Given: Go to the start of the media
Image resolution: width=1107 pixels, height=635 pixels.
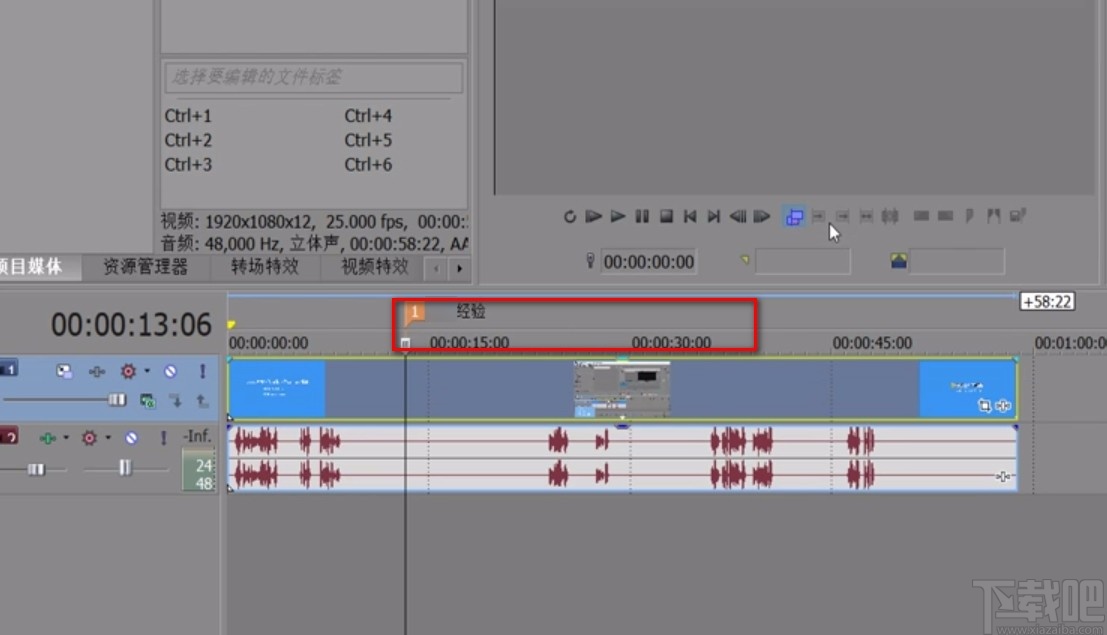Looking at the screenshot, I should [x=690, y=216].
